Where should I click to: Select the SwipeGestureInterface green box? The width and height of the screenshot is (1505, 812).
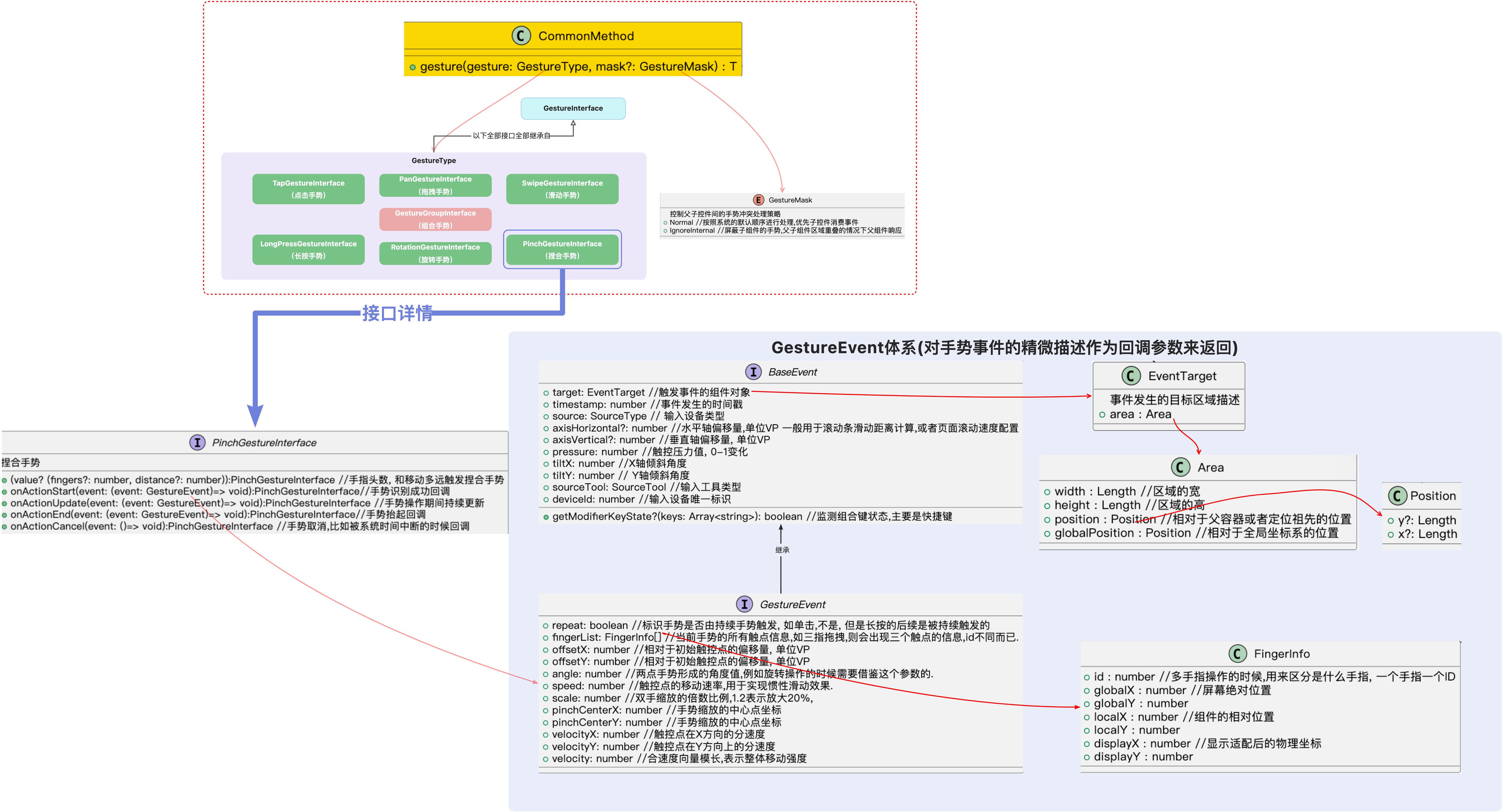tap(562, 189)
